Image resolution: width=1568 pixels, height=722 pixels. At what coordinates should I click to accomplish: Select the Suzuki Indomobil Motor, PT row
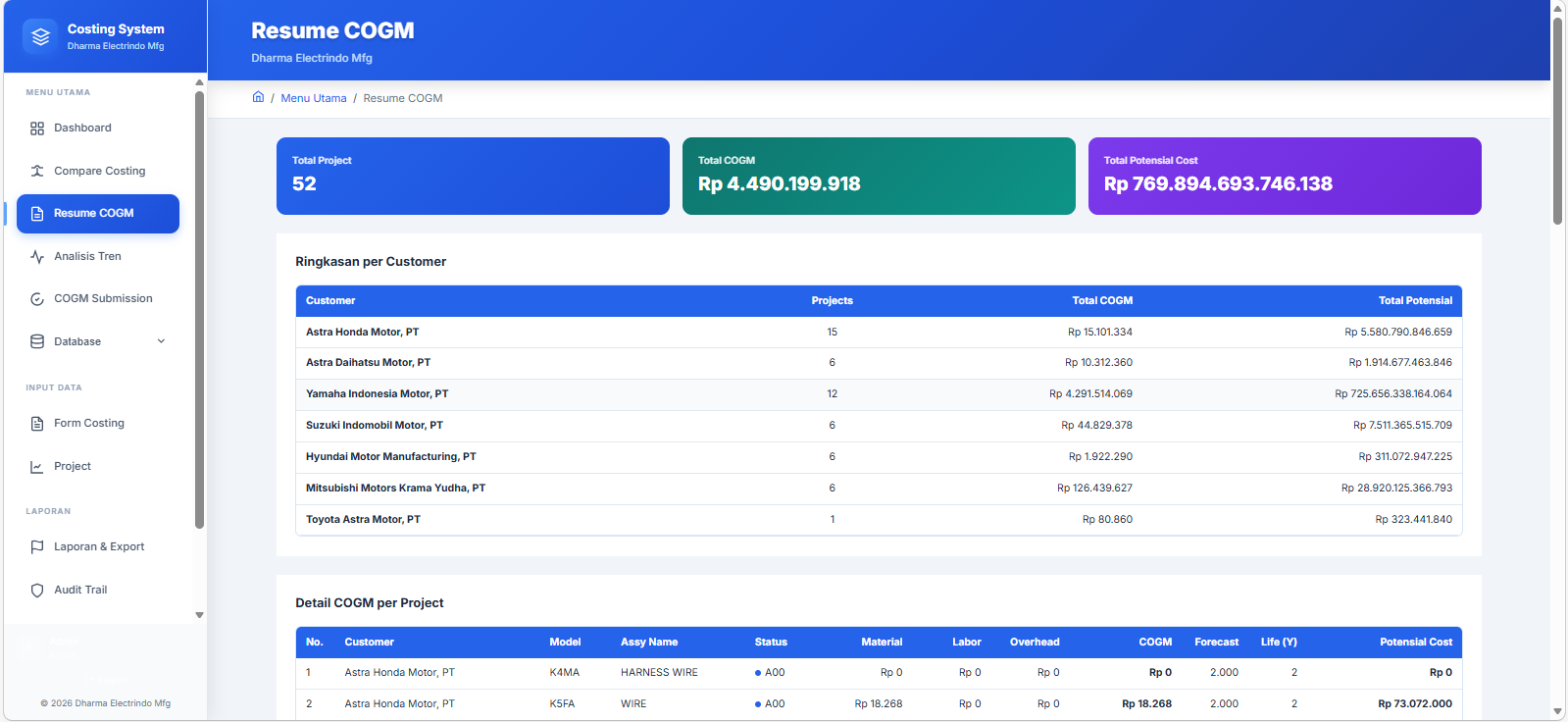coord(879,426)
